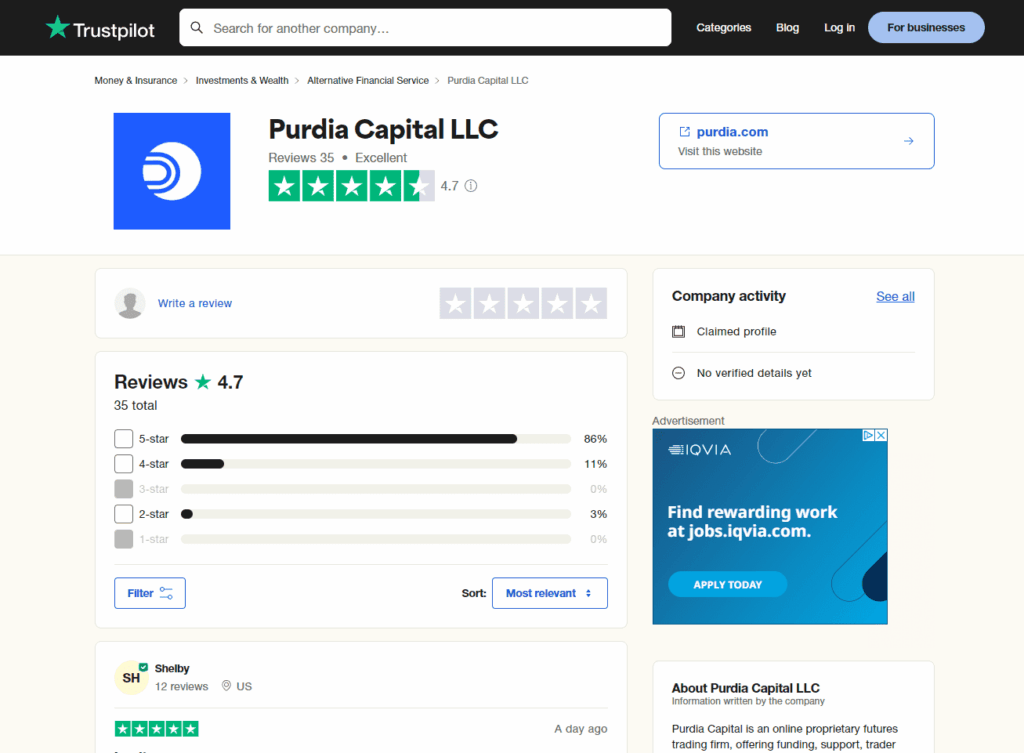This screenshot has width=1024, height=753.
Task: Click the disabled 1-star checkbox
Action: tap(123, 539)
